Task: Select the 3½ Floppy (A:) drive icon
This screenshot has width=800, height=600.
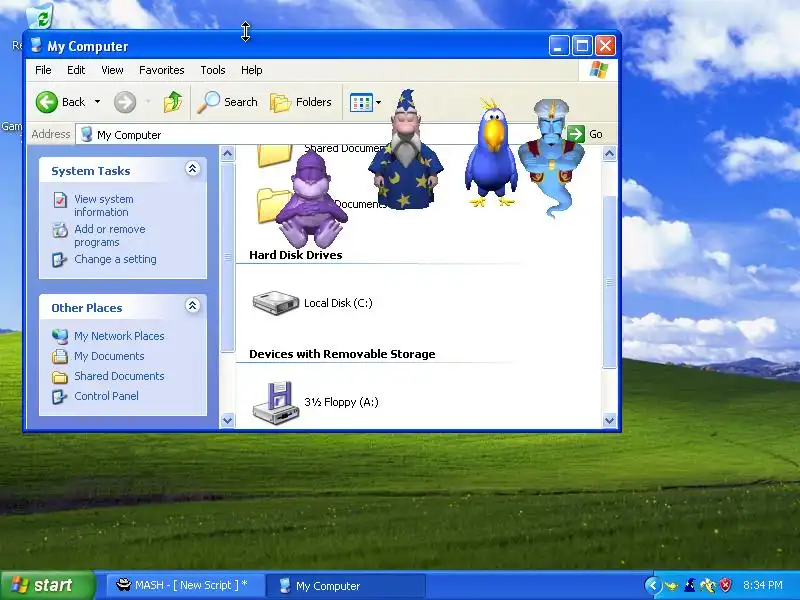Action: [x=276, y=403]
